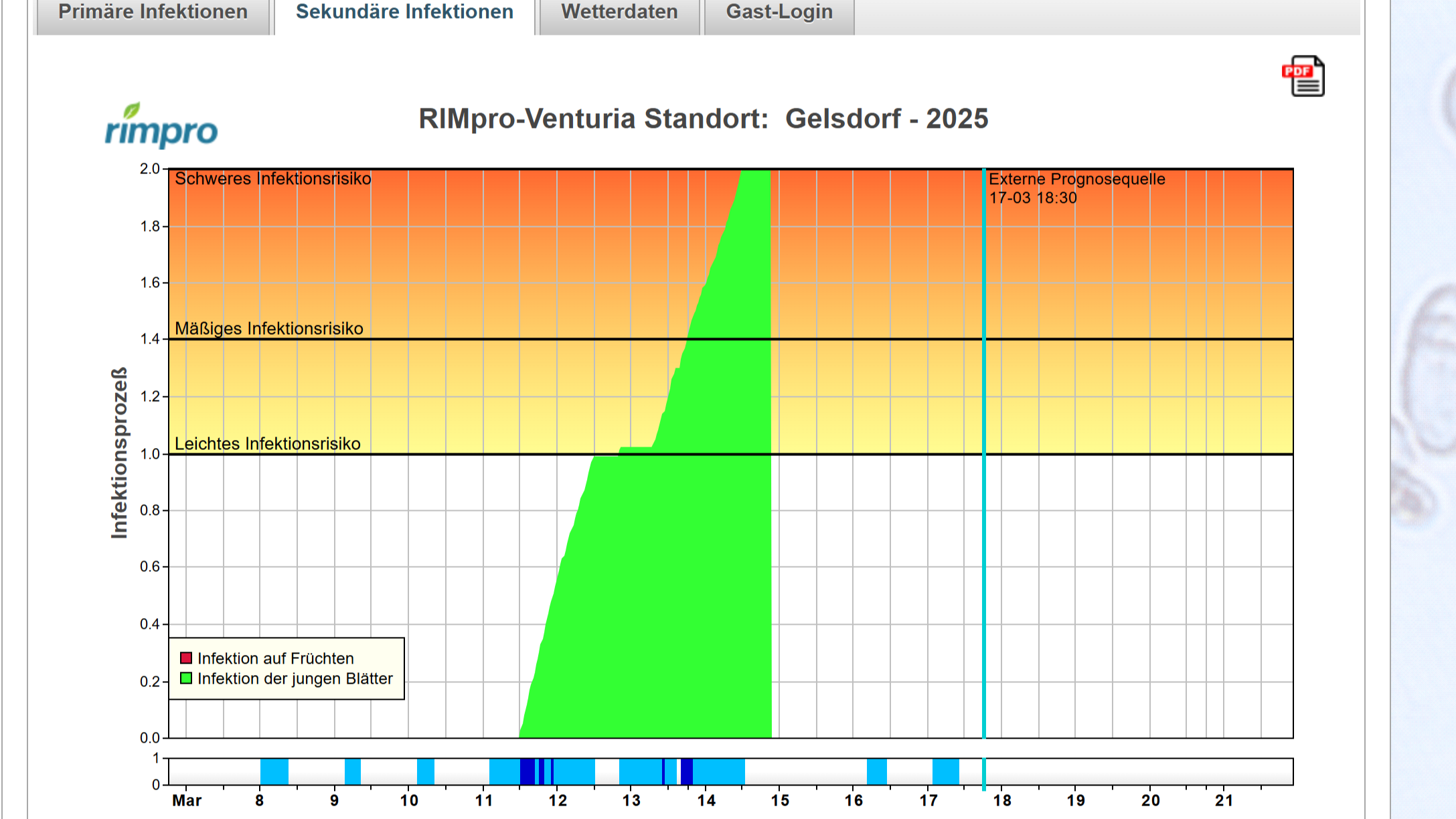Click the Infektion auf Früchten legend label
Viewport: 1456px width, 819px height.
[276, 658]
